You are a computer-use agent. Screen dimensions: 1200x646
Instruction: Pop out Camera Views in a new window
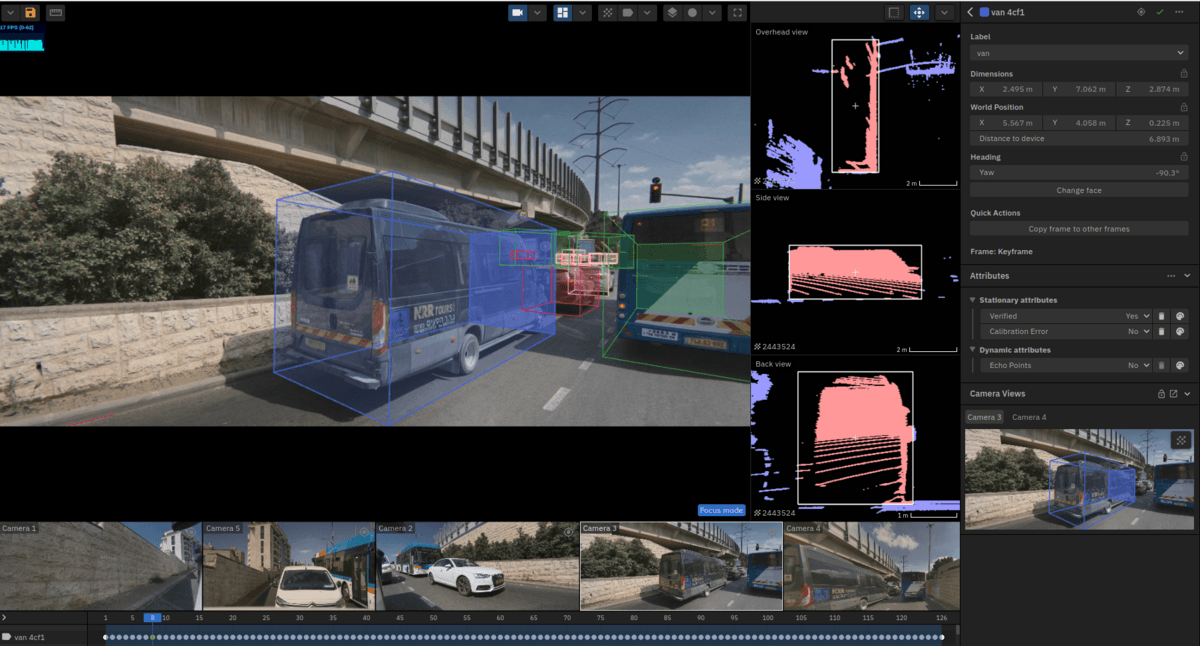coord(1173,394)
